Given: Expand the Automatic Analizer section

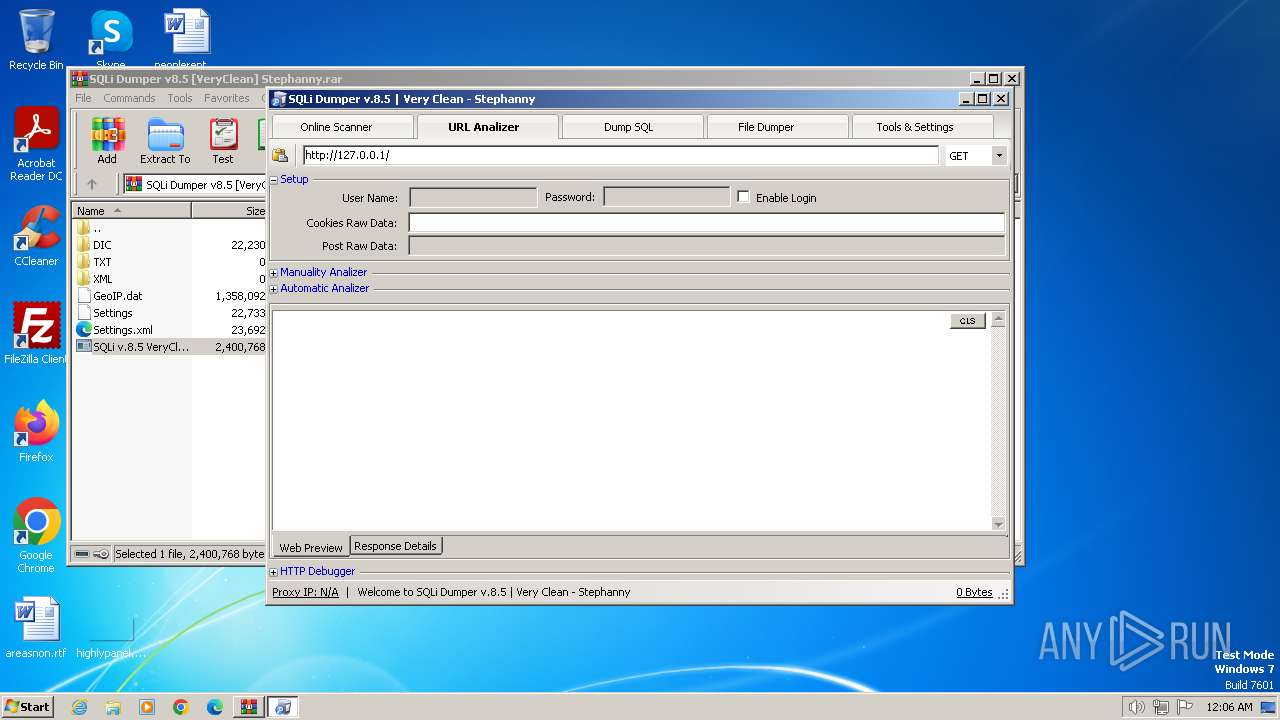Looking at the screenshot, I should point(274,288).
